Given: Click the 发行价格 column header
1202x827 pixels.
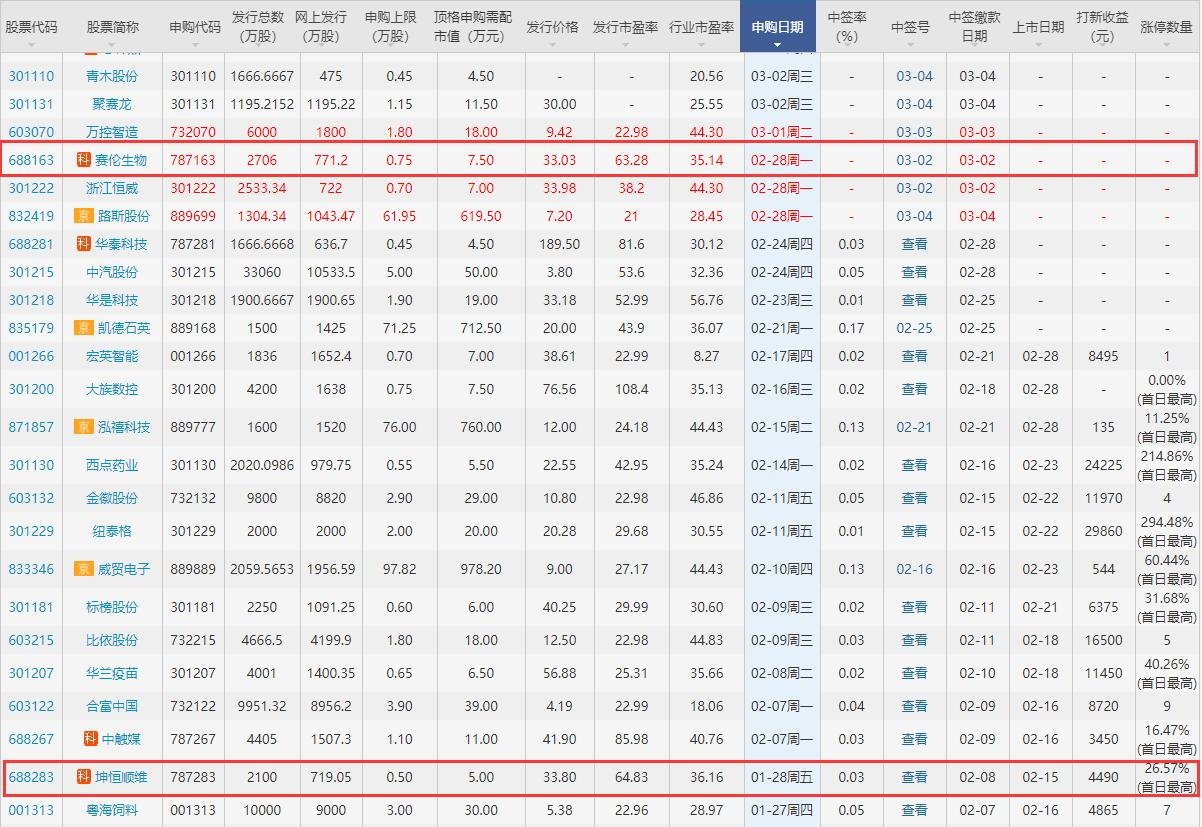Looking at the screenshot, I should pyautogui.click(x=552, y=27).
